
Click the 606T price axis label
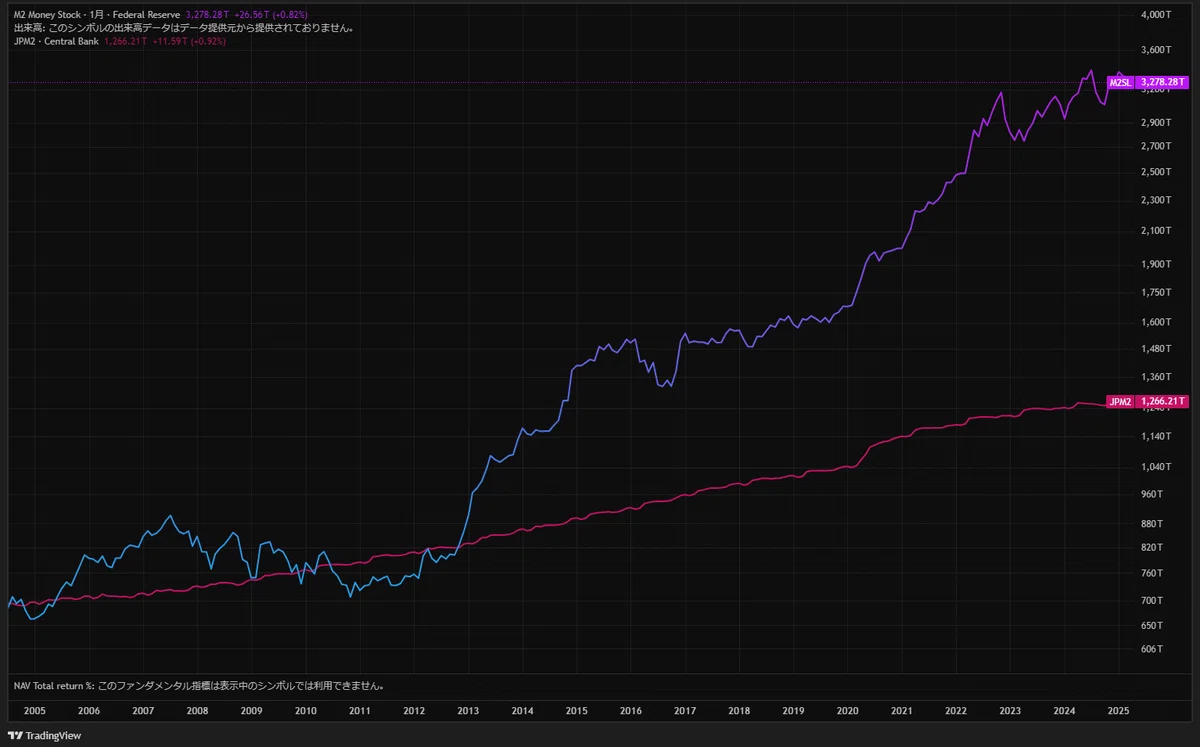click(x=1152, y=650)
